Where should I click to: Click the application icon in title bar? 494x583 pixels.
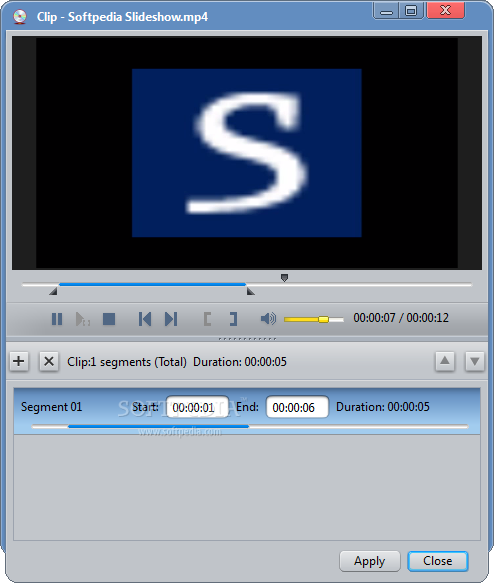20,17
